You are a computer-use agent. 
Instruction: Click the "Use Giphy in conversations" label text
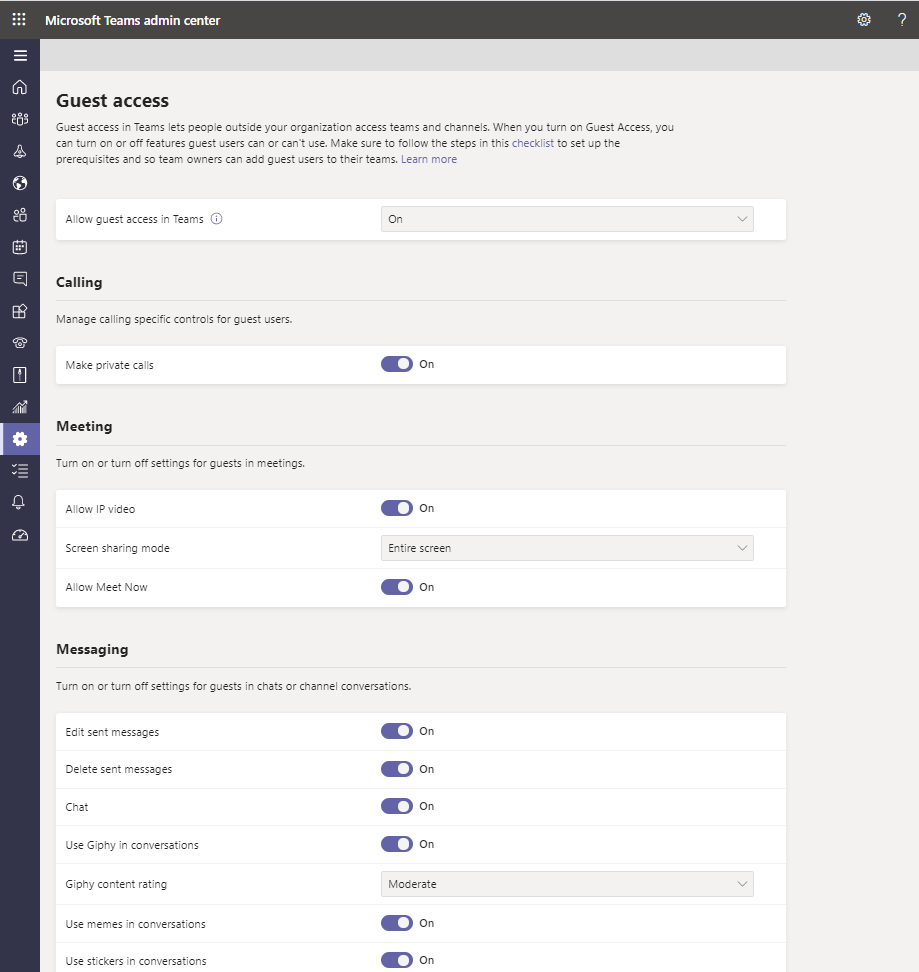pos(132,845)
